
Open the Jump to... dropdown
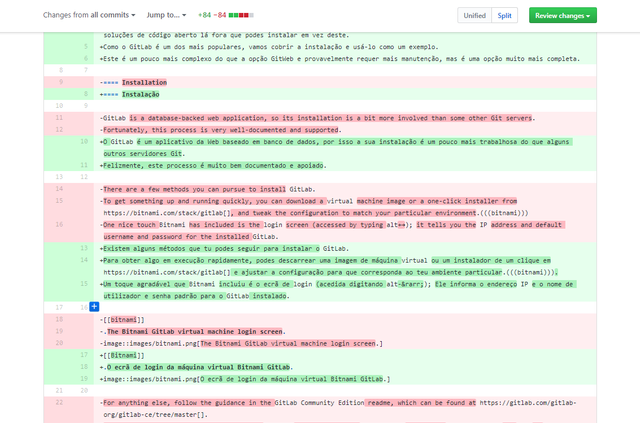tap(166, 15)
